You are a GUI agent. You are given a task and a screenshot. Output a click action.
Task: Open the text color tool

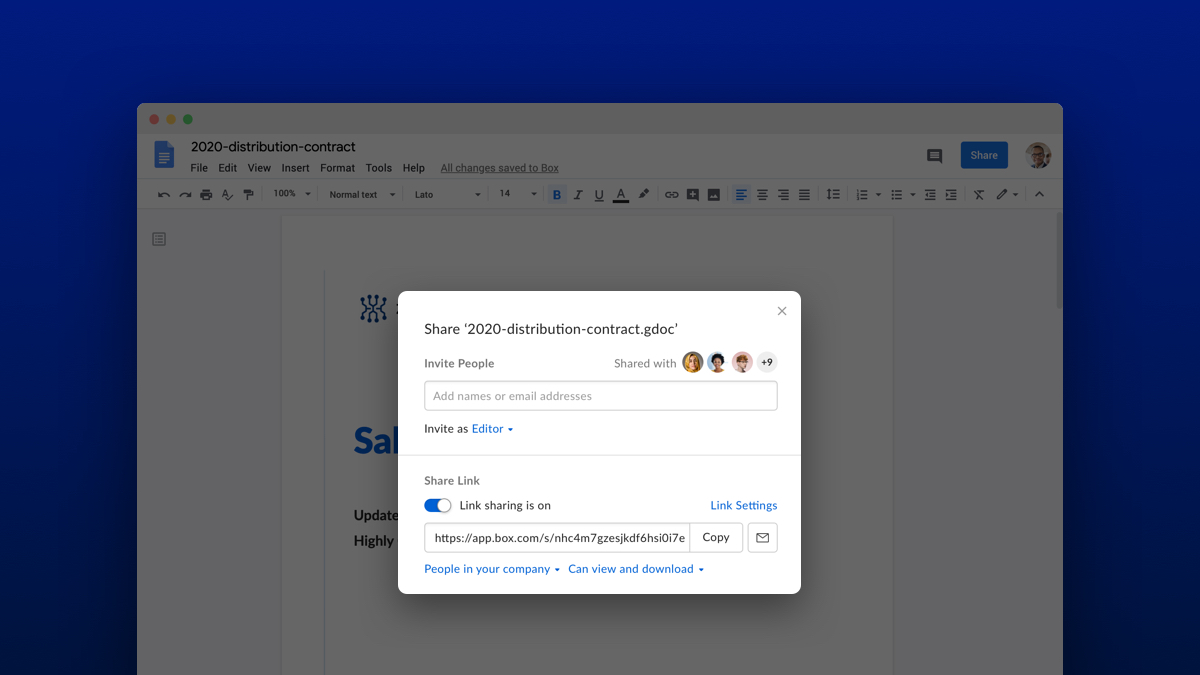620,194
